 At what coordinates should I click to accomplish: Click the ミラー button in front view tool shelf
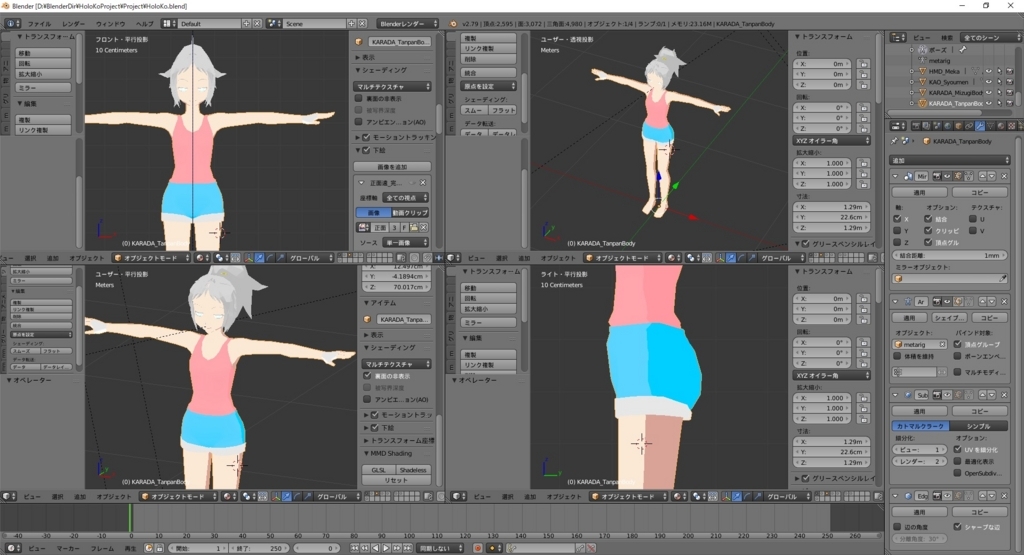pyautogui.click(x=44, y=87)
